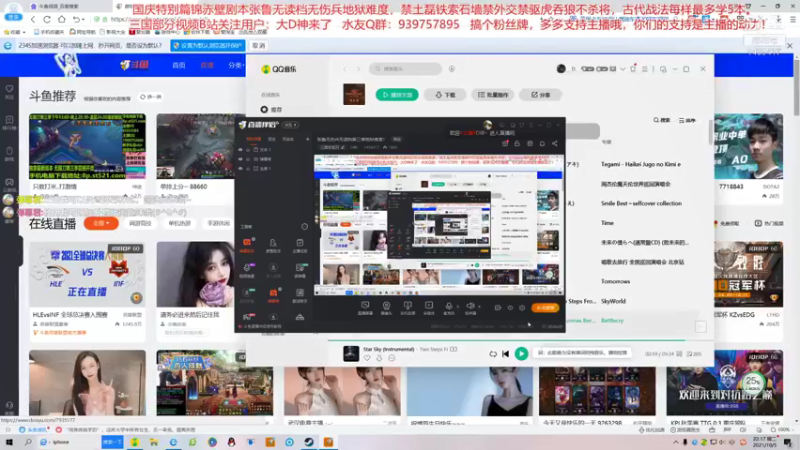This screenshot has height=450, width=800.
Task: Click the third icon in the toolbox's first row
Action: tap(299, 243)
